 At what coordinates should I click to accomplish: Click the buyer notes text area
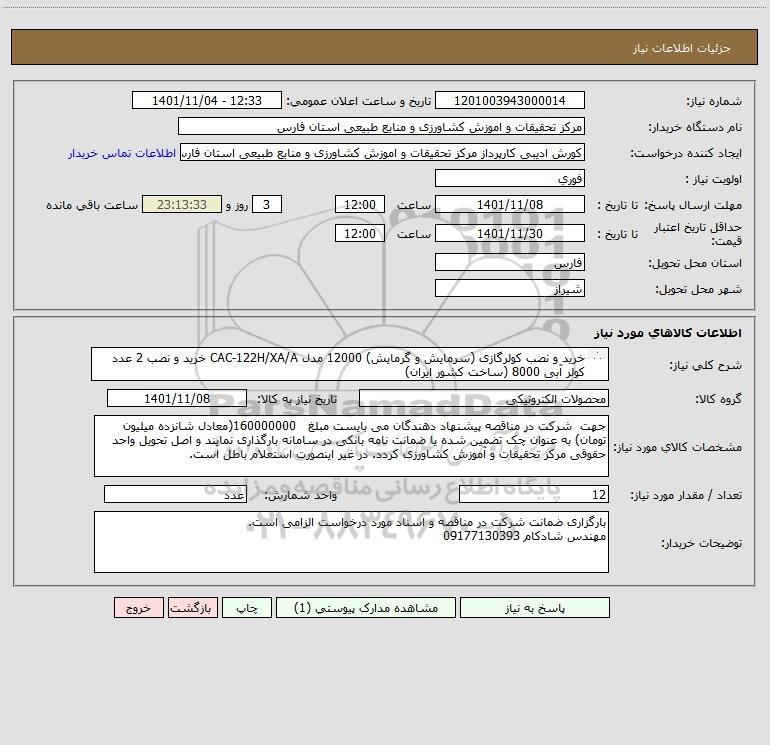[x=351, y=542]
